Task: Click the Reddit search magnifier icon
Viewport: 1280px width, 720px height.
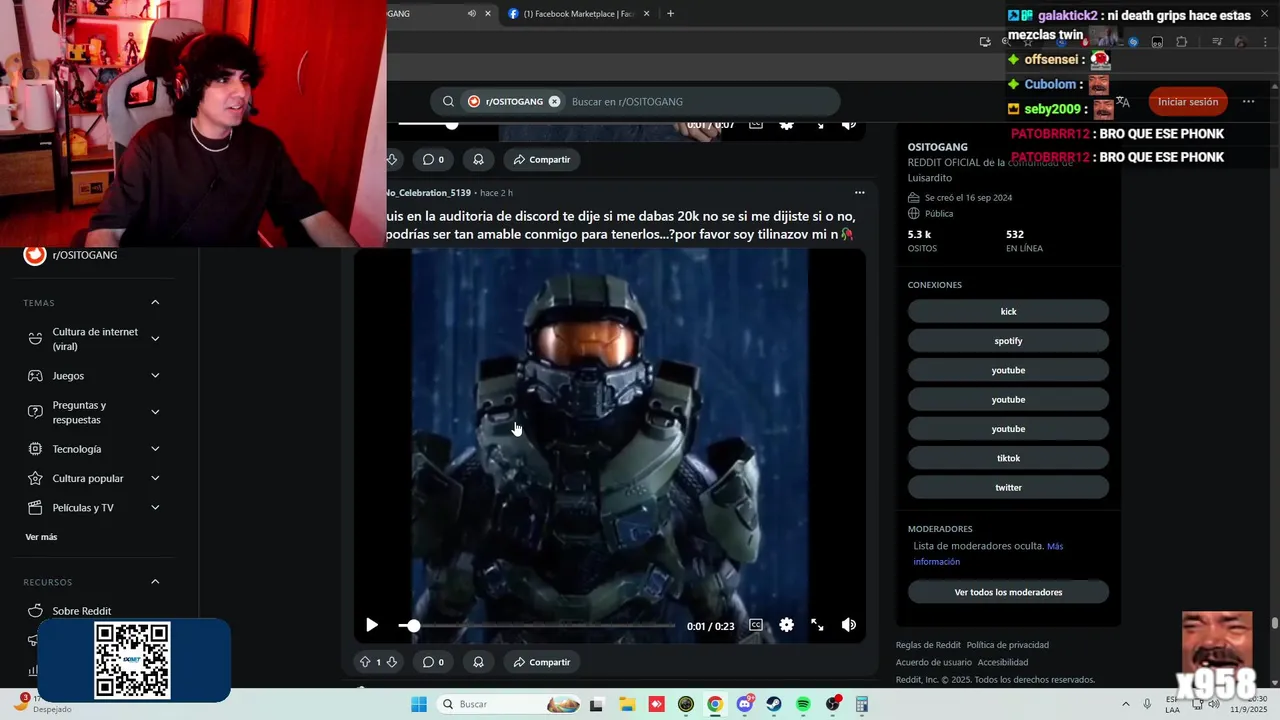Action: [448, 101]
